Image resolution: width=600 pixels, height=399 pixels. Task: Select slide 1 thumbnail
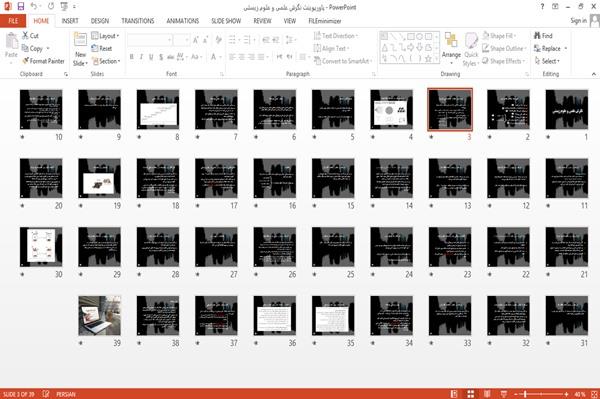(x=567, y=109)
